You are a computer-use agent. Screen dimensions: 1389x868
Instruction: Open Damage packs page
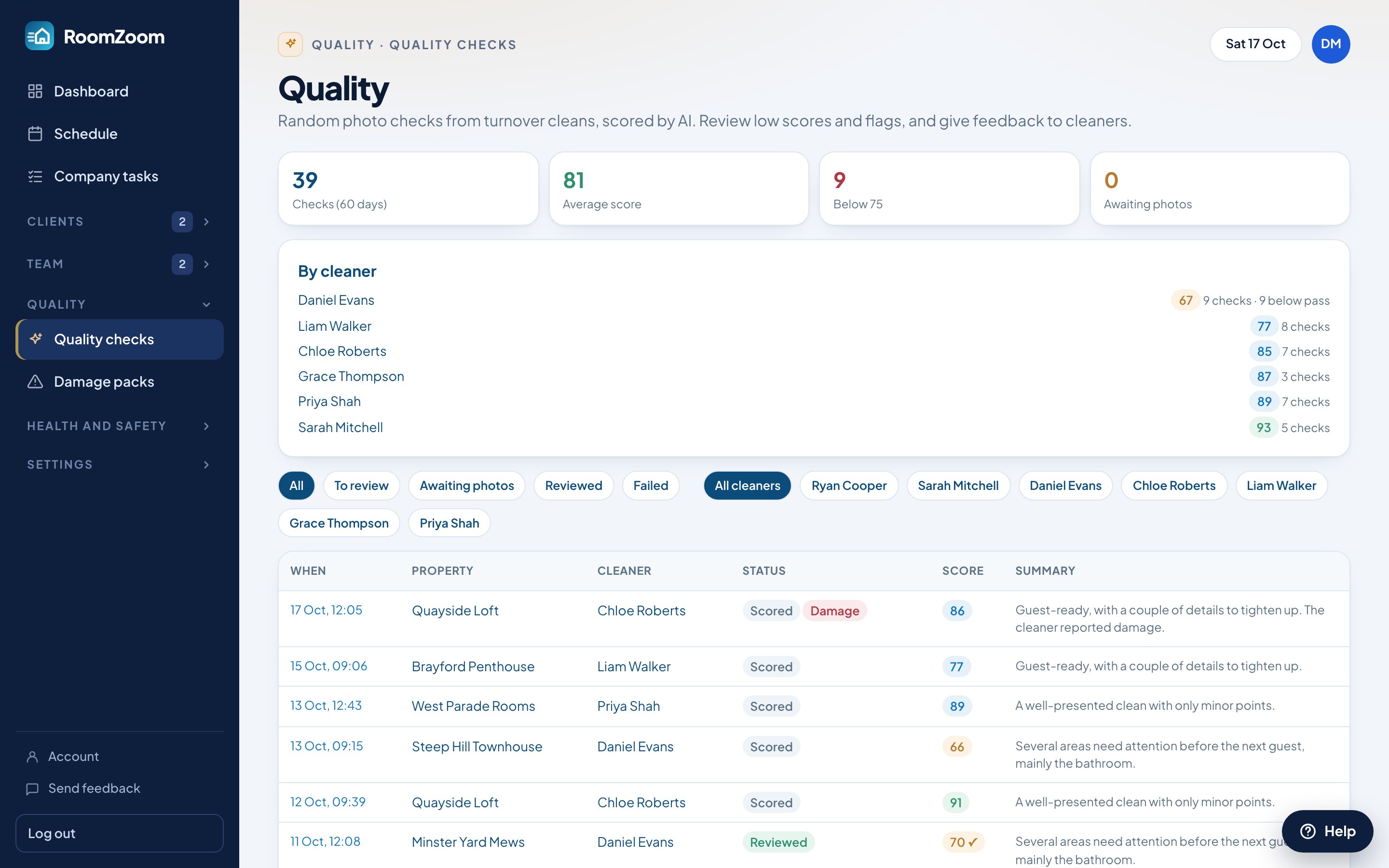click(x=120, y=382)
